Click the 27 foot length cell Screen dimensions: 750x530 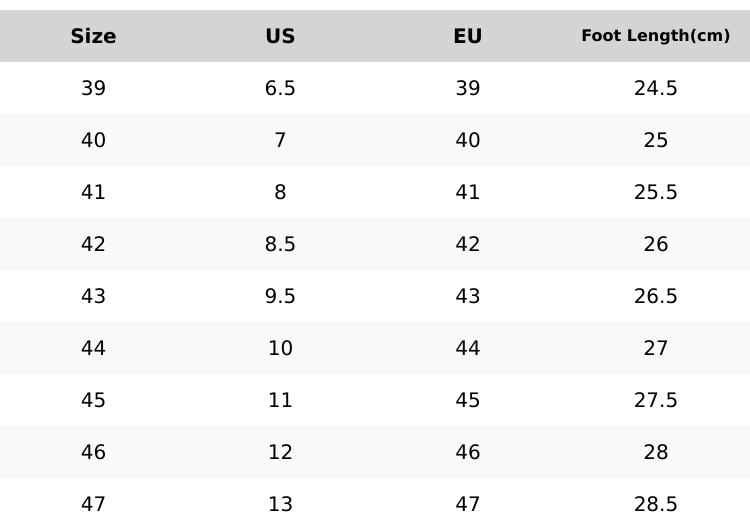(x=655, y=348)
